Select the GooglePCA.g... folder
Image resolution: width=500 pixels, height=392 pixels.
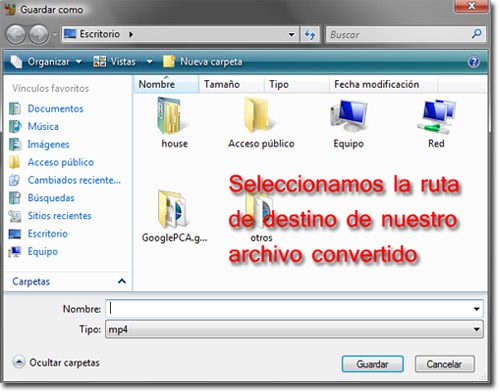pos(174,216)
